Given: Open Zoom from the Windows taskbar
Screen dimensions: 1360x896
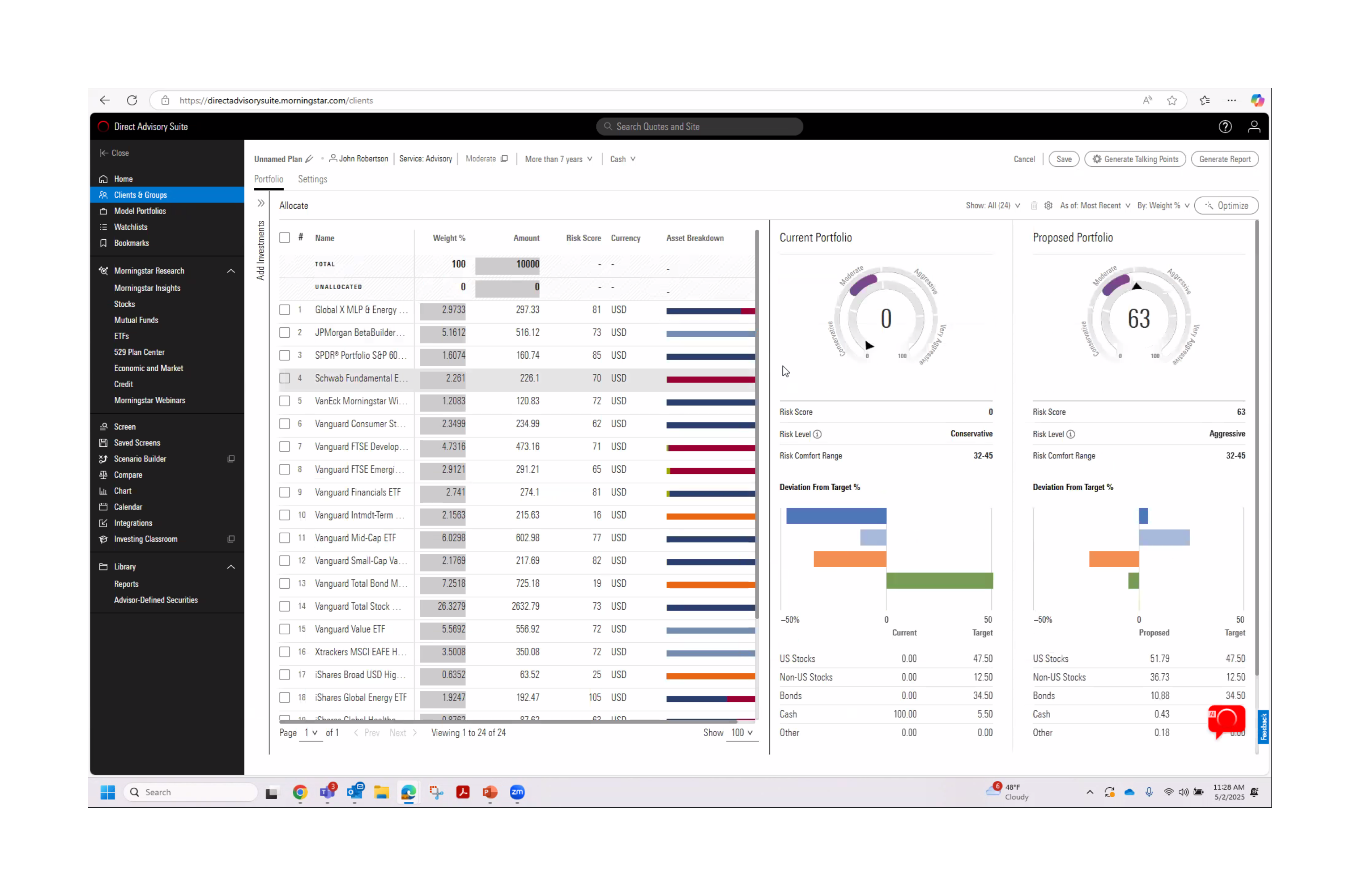Looking at the screenshot, I should [x=517, y=792].
